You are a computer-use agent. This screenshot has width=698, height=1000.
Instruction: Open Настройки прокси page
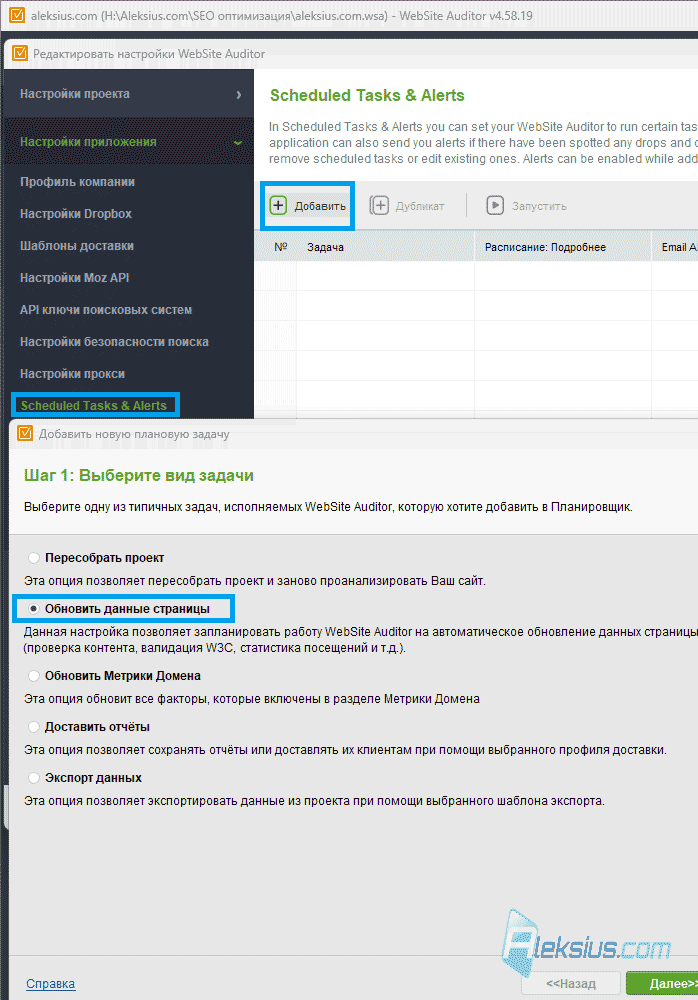(x=72, y=374)
